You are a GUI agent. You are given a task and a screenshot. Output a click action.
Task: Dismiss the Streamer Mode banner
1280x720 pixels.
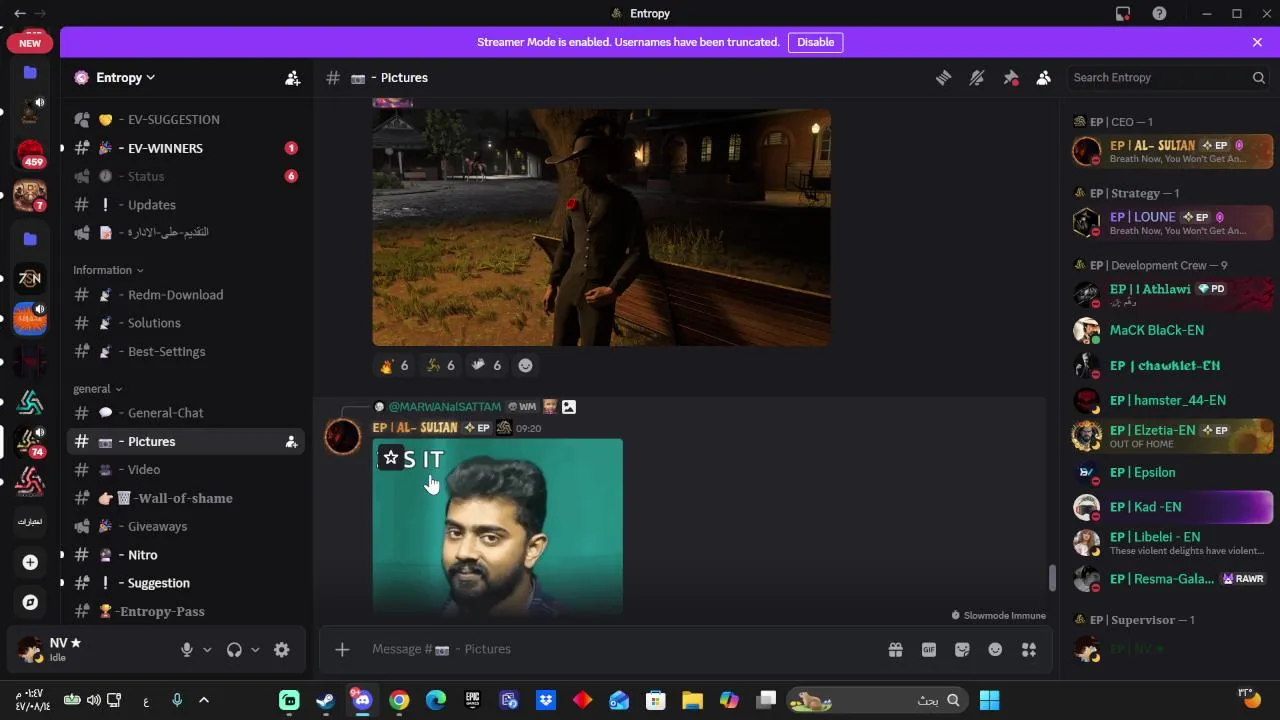[1257, 42]
